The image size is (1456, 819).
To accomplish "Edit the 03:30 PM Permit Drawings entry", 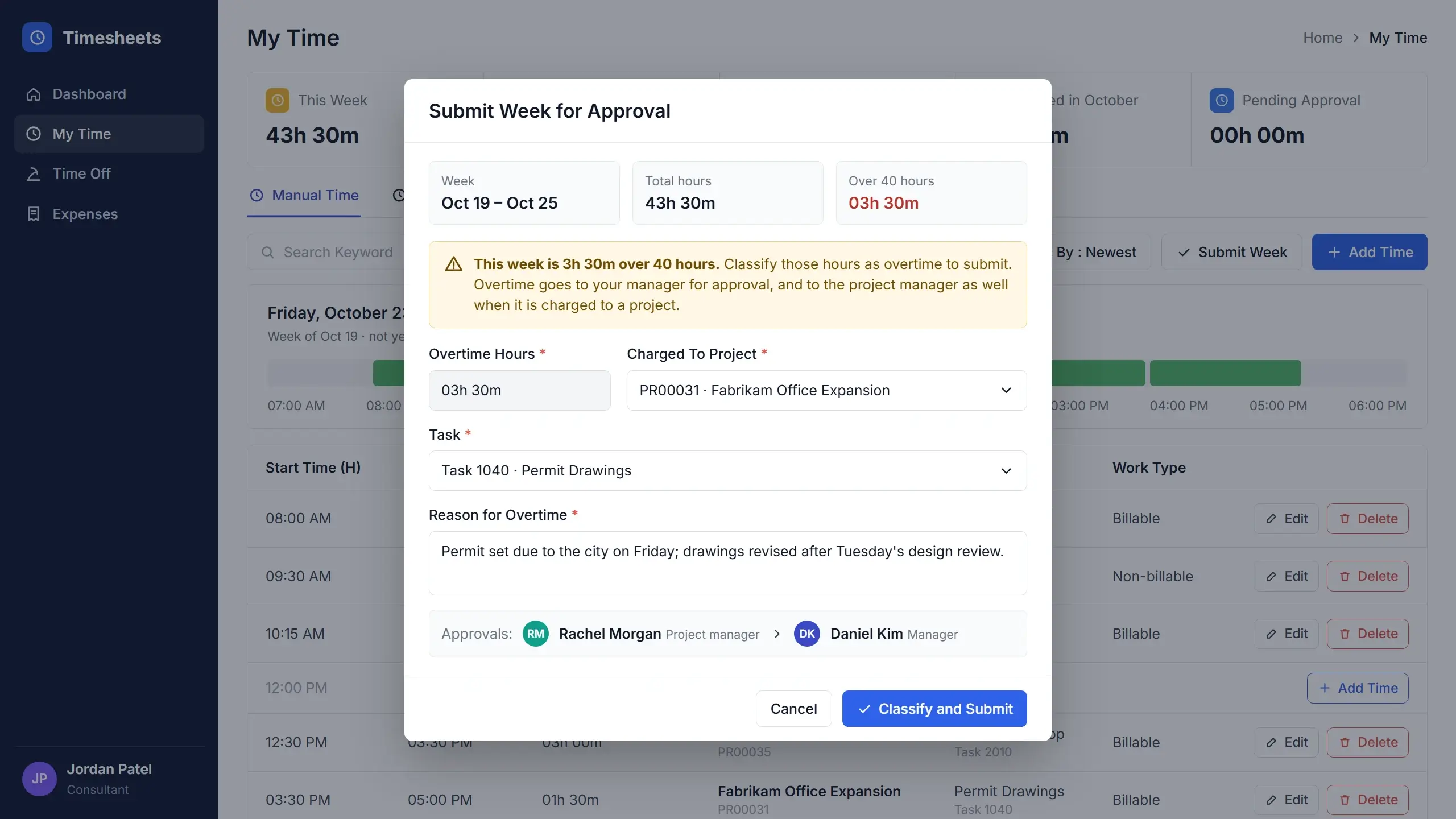I will coord(1286,800).
